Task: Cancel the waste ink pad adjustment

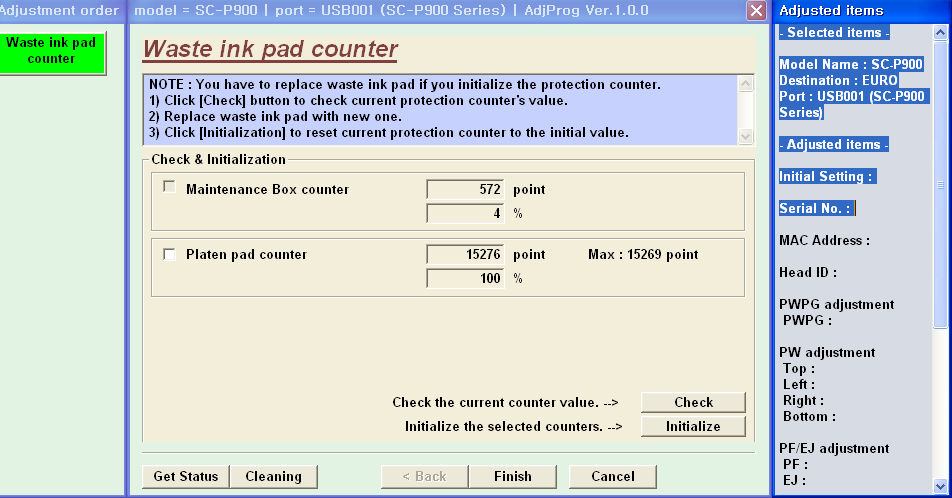Action: point(613,476)
